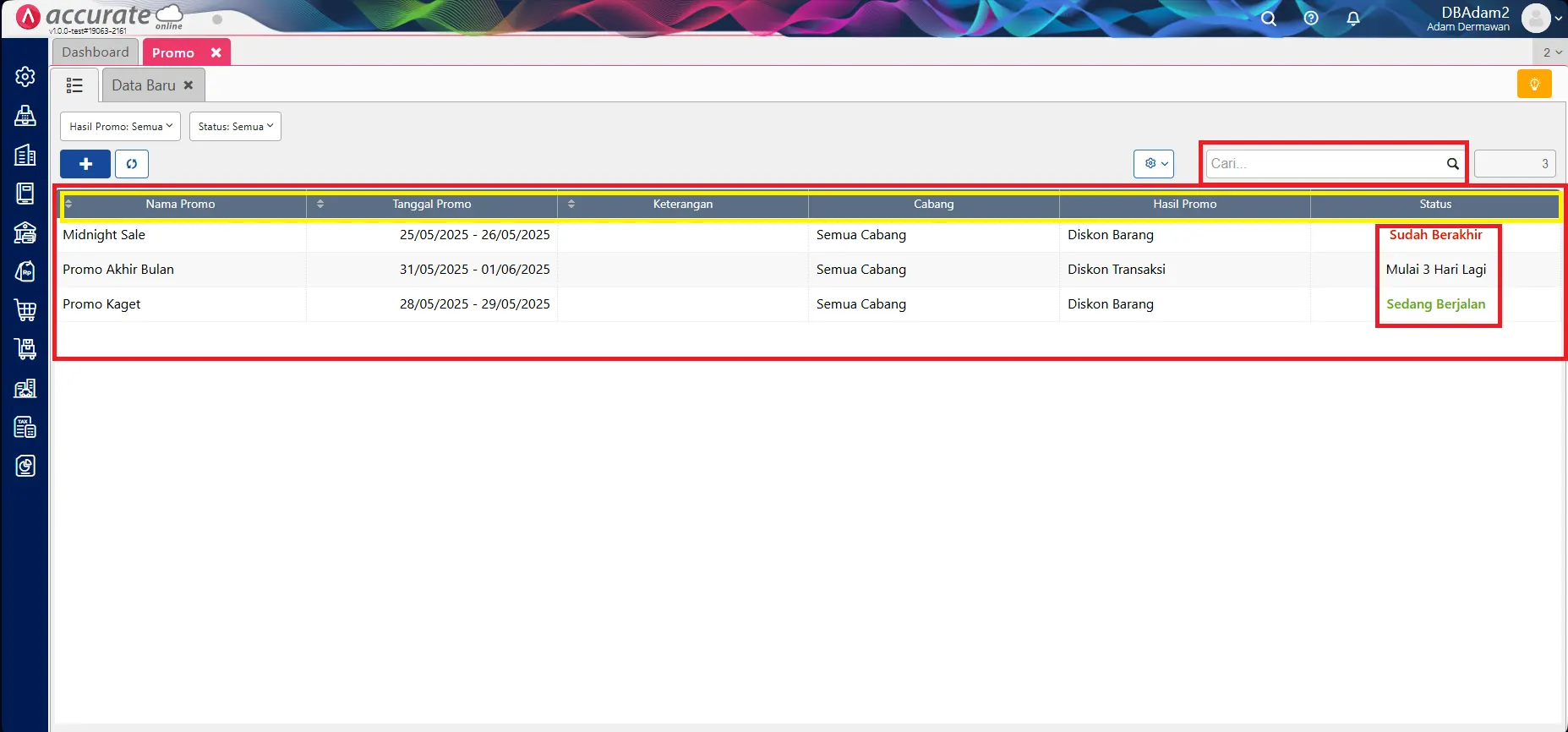Image resolution: width=1568 pixels, height=732 pixels.
Task: Expand the user account chevron
Action: 1559,19
